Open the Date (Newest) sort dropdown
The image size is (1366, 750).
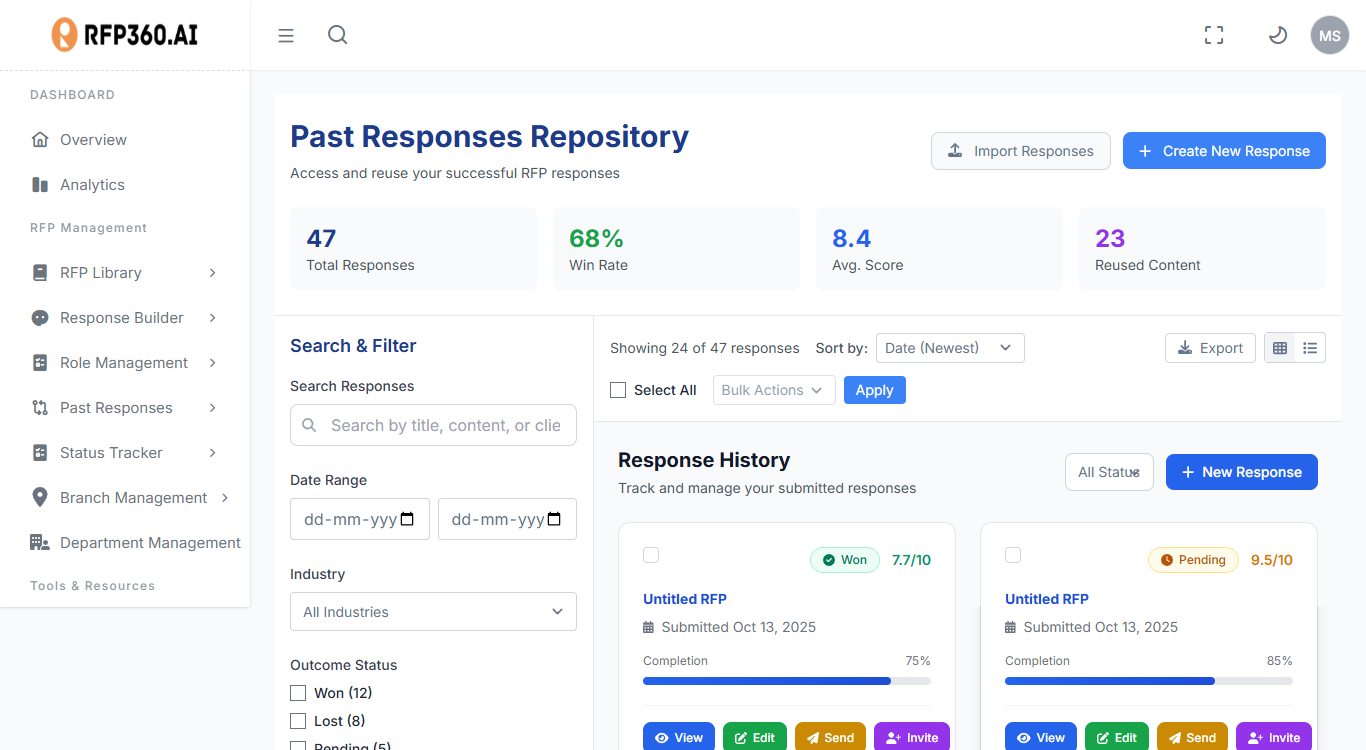949,347
